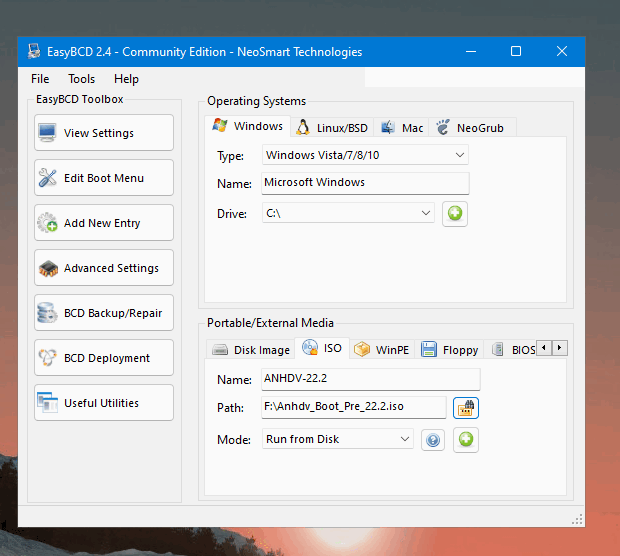Image resolution: width=620 pixels, height=556 pixels.
Task: Go to Add New Entry
Action: pyautogui.click(x=104, y=223)
